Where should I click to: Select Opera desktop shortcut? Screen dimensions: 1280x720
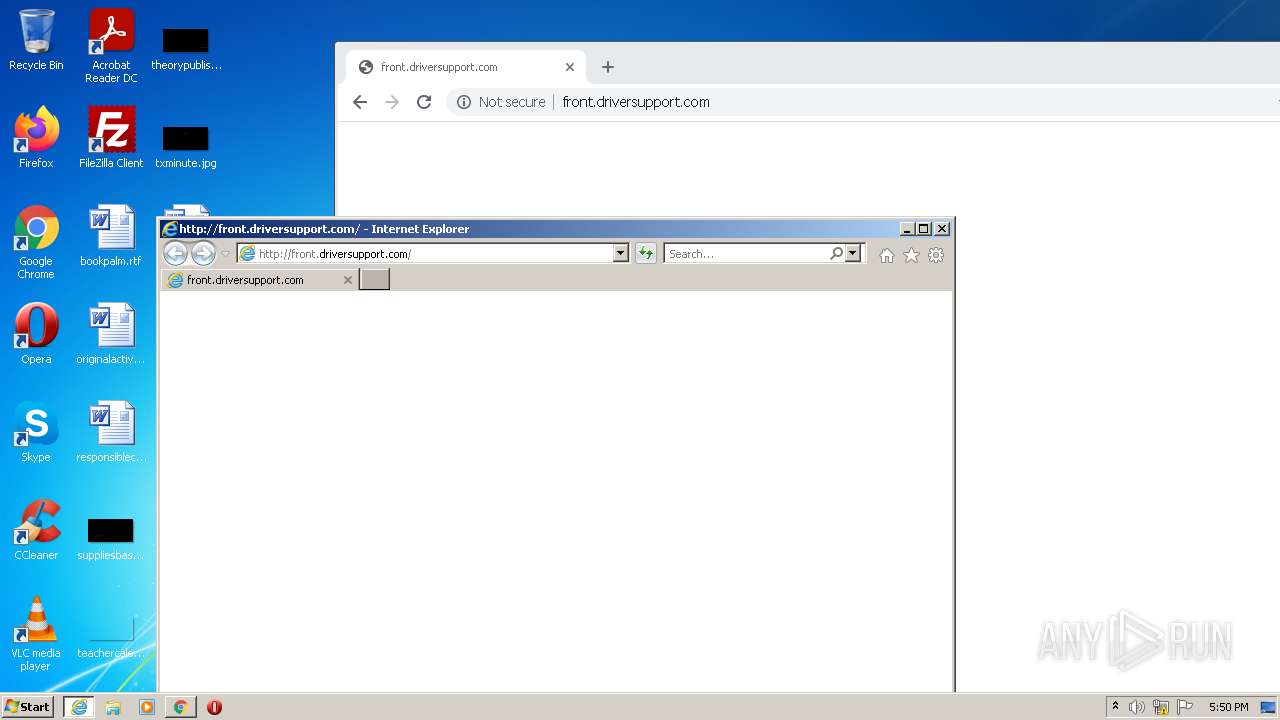(x=36, y=334)
